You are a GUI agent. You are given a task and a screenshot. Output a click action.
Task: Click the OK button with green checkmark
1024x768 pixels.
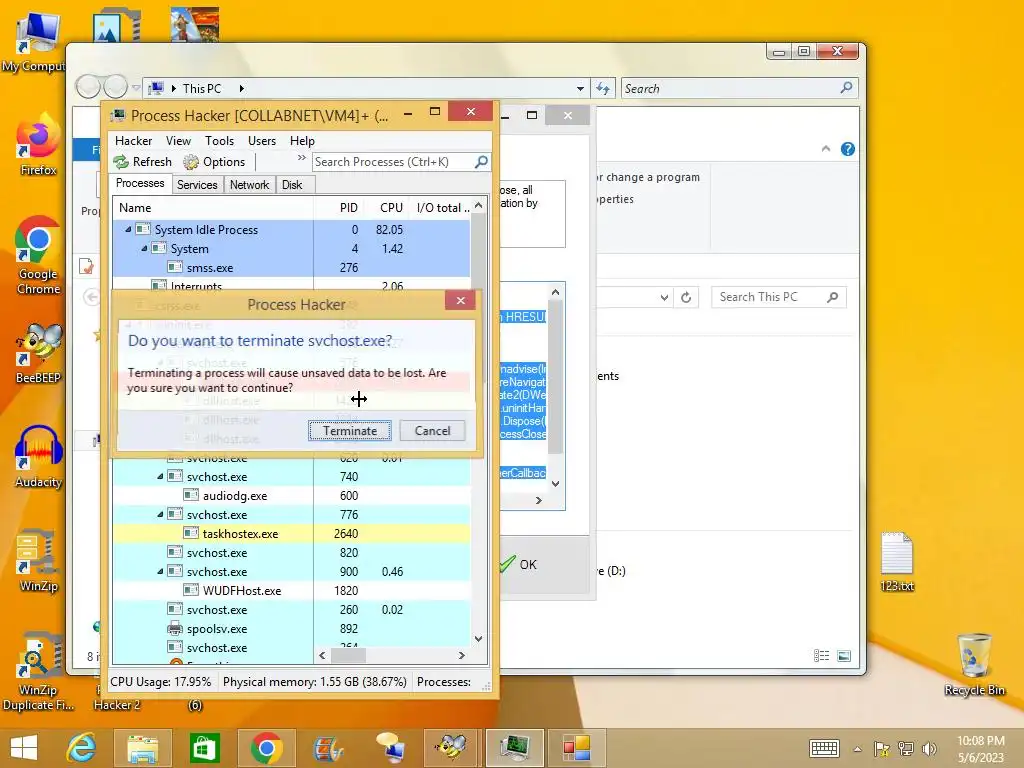point(519,564)
